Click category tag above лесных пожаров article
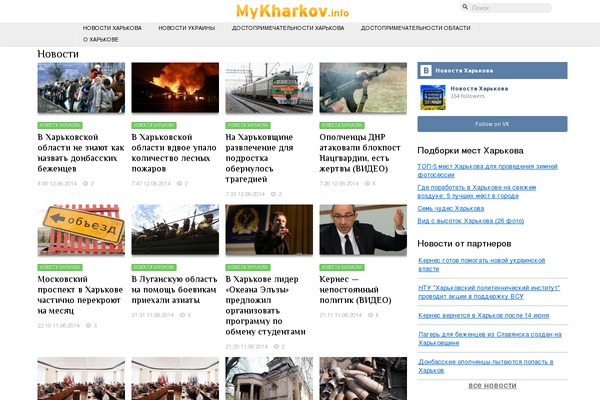 tap(154, 125)
